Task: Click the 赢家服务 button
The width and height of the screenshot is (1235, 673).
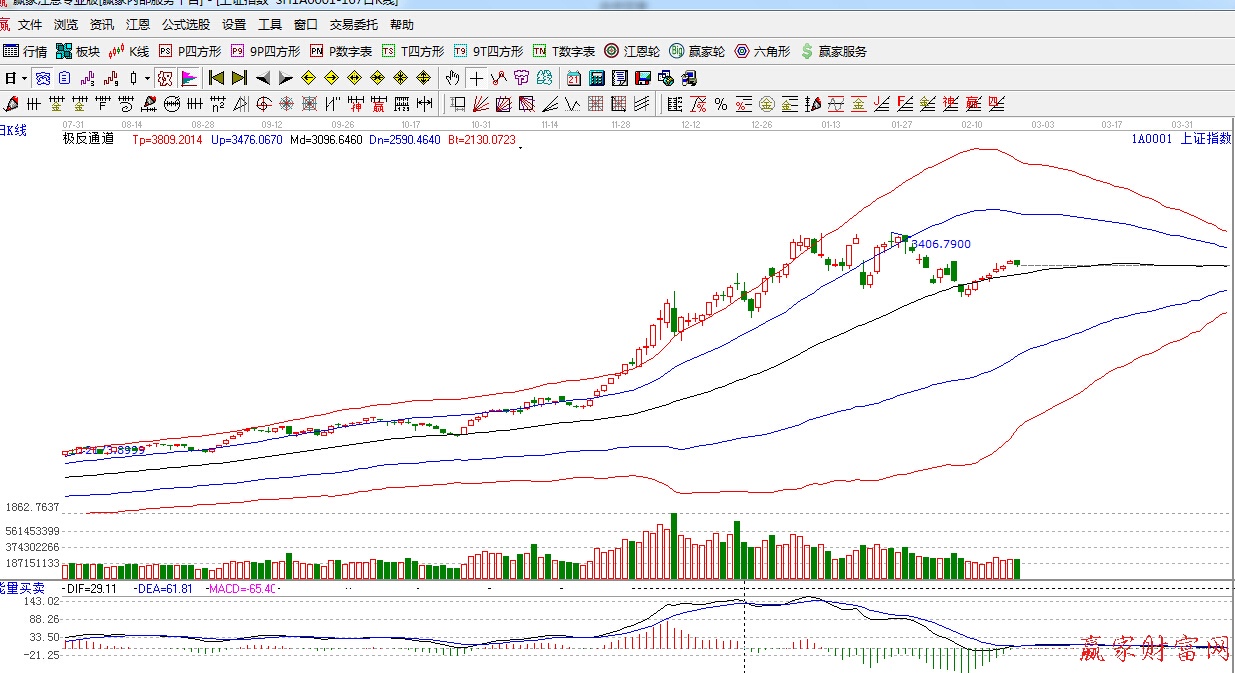Action: click(x=834, y=51)
